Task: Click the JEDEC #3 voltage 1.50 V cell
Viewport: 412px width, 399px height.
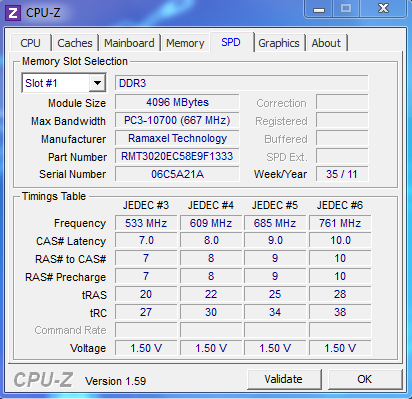Action: (x=146, y=348)
